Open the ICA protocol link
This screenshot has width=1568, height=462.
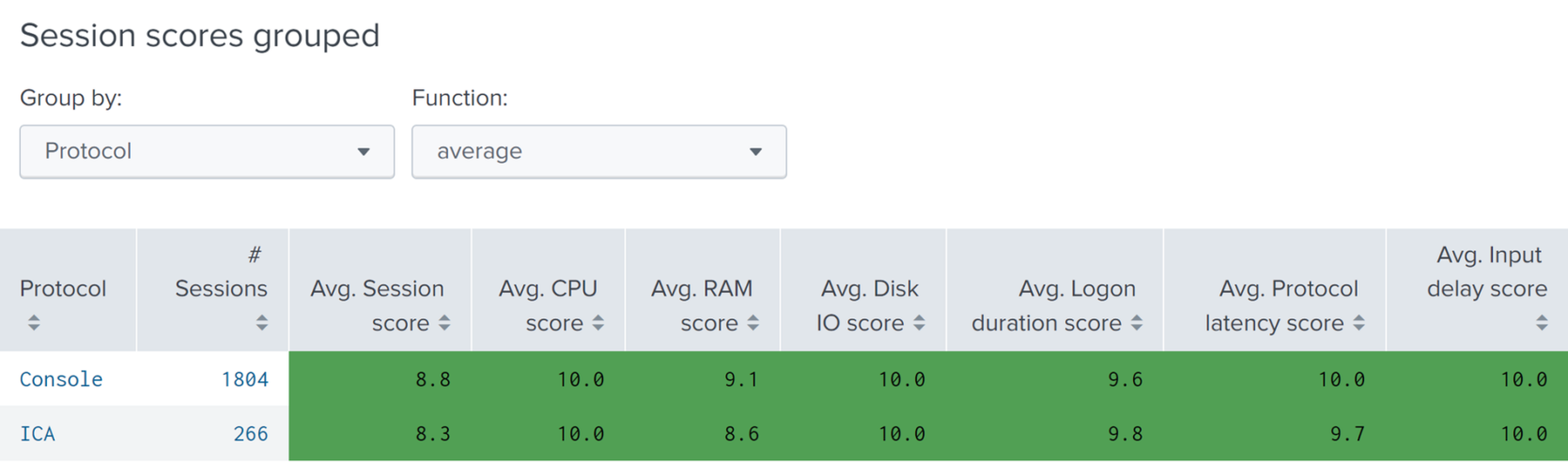tap(38, 434)
